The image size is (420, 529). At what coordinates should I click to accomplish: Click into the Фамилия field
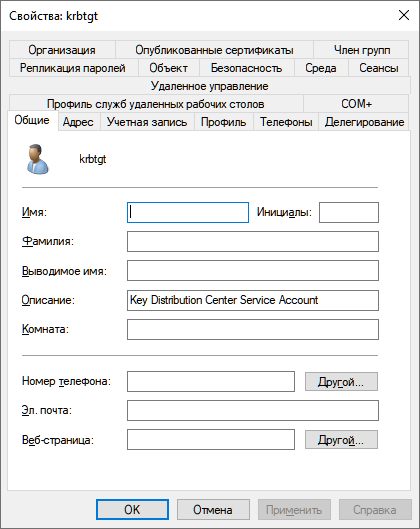pyautogui.click(x=253, y=241)
